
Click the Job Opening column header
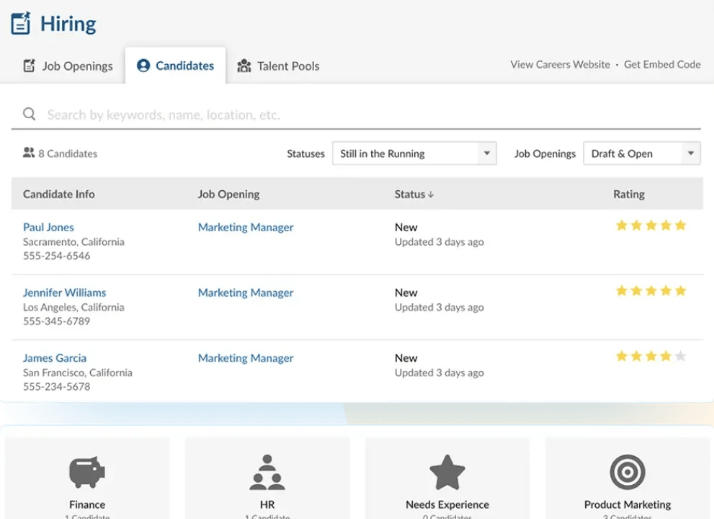coord(229,194)
